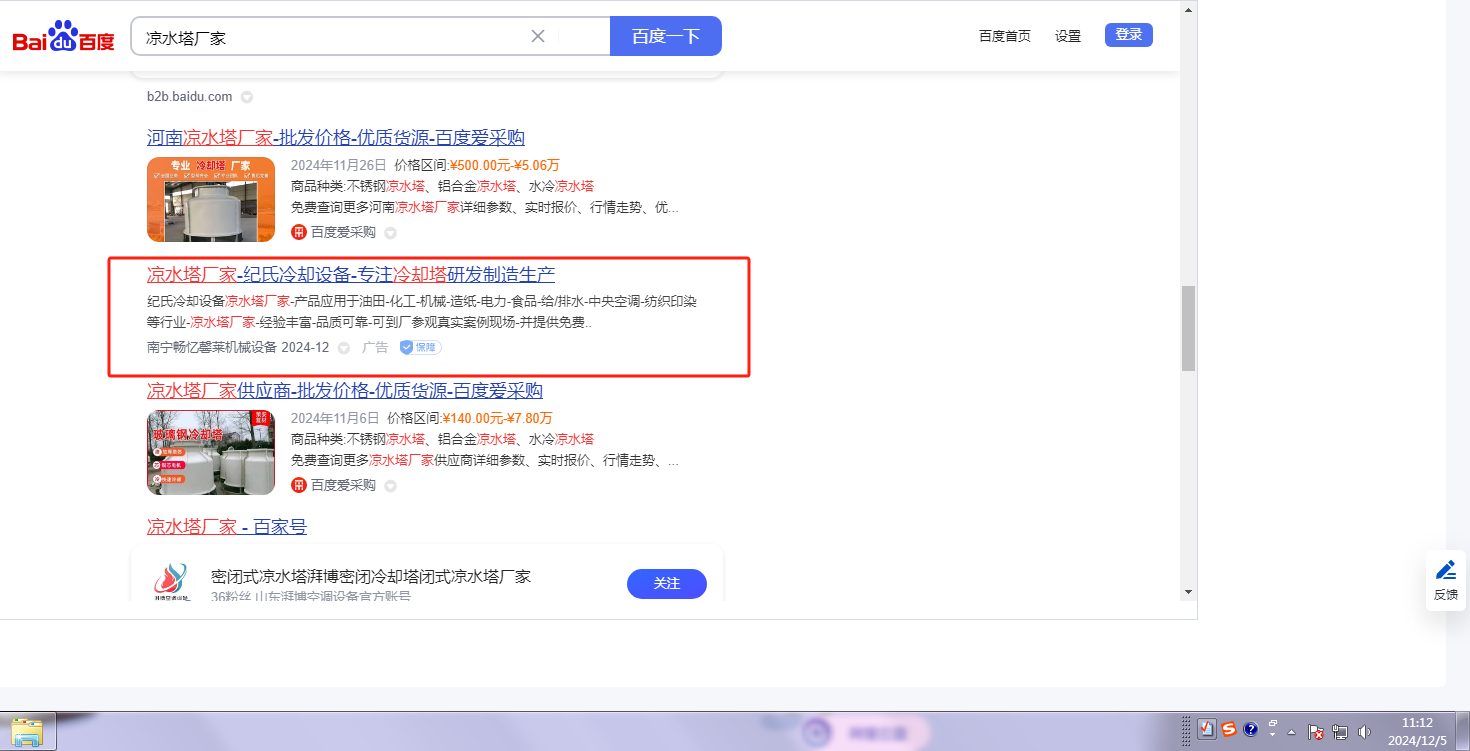
Task: Click the blue help question-mark tray icon
Action: (x=1250, y=730)
